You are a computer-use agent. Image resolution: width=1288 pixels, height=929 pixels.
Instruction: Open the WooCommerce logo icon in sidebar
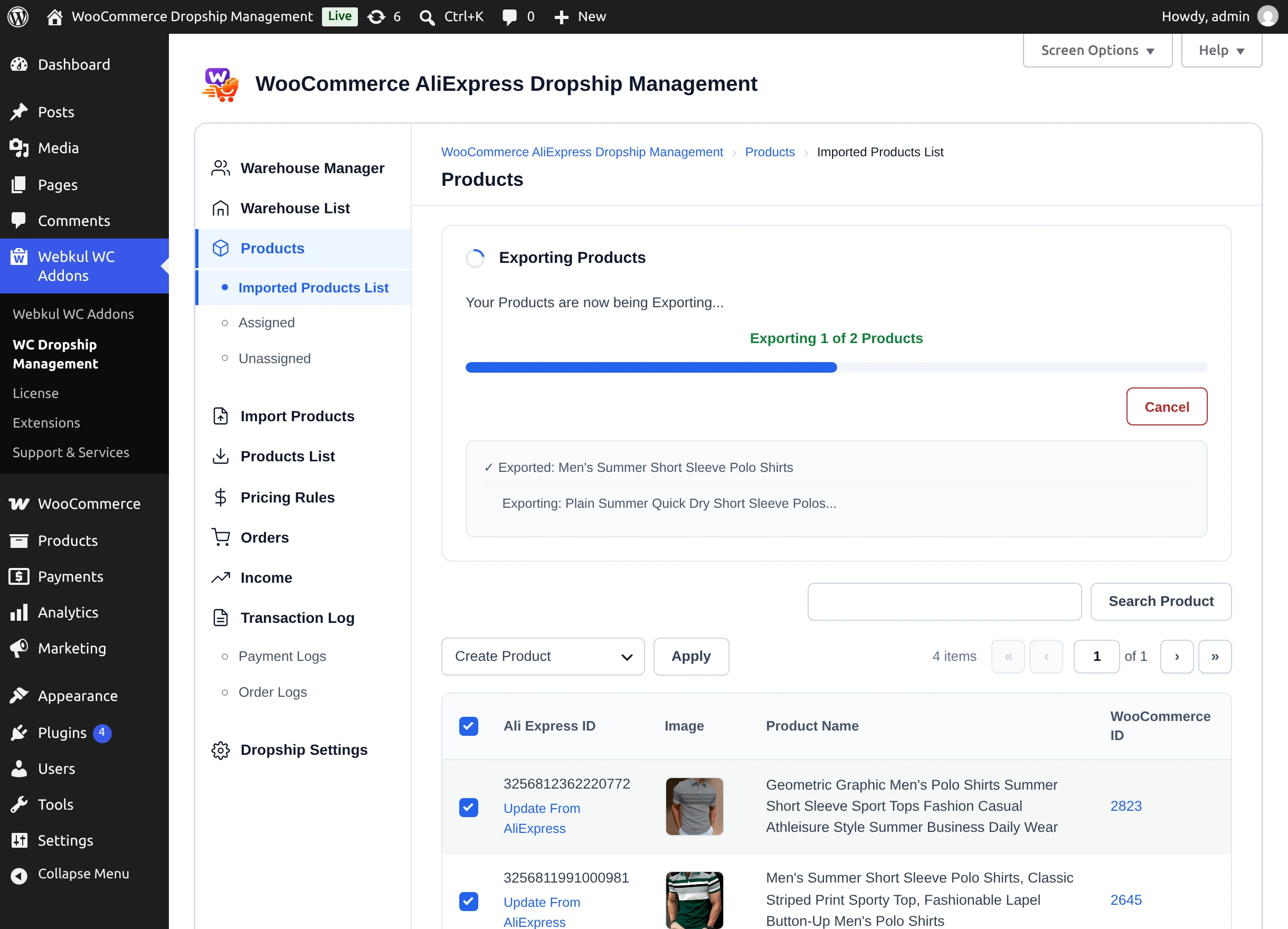[19, 504]
